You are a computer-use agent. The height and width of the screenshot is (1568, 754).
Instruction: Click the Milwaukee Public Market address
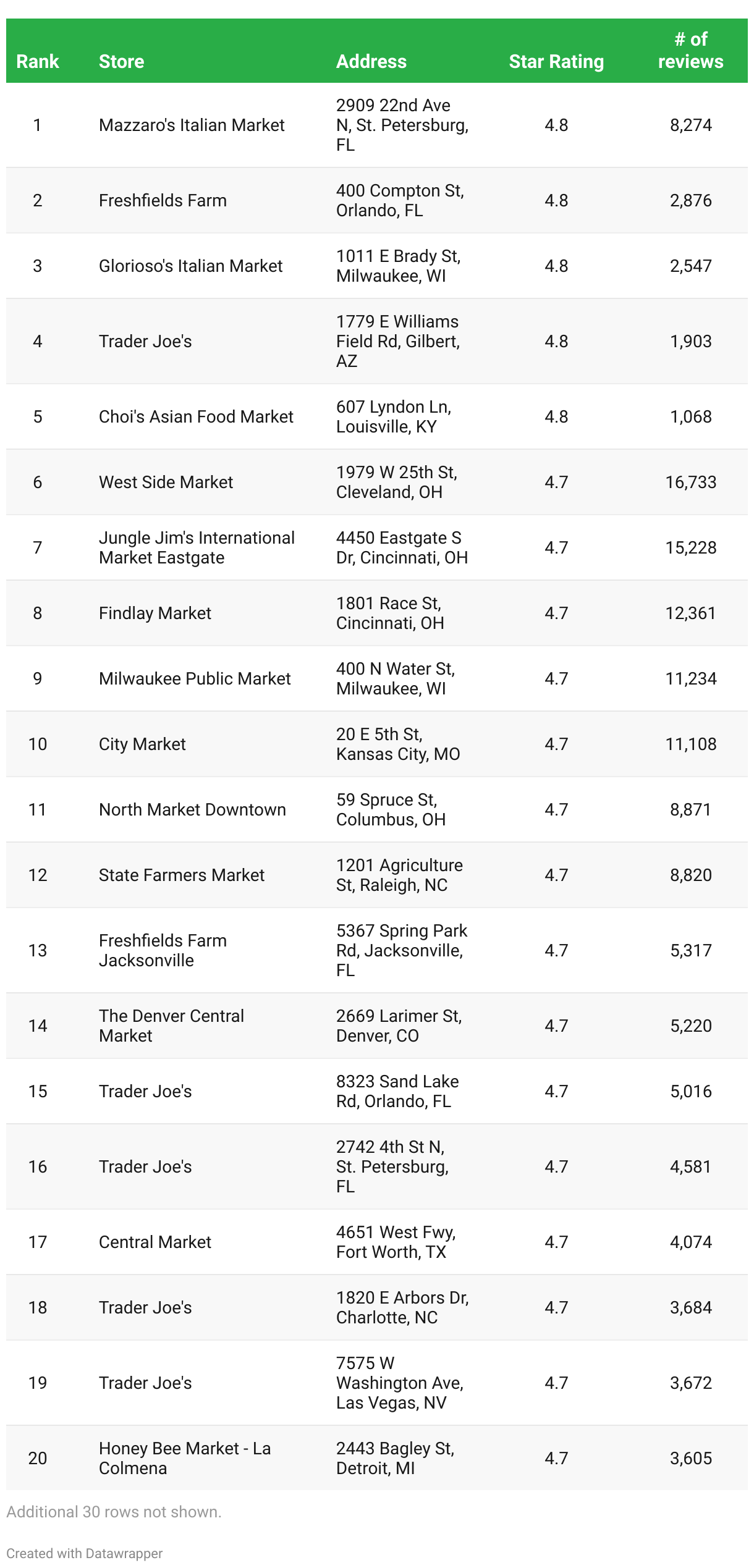pyautogui.click(x=396, y=678)
